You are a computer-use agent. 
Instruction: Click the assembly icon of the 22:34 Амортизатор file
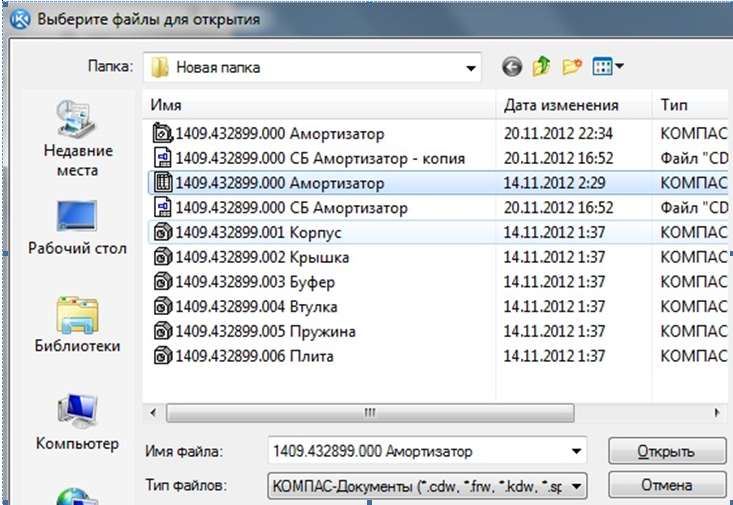point(163,133)
